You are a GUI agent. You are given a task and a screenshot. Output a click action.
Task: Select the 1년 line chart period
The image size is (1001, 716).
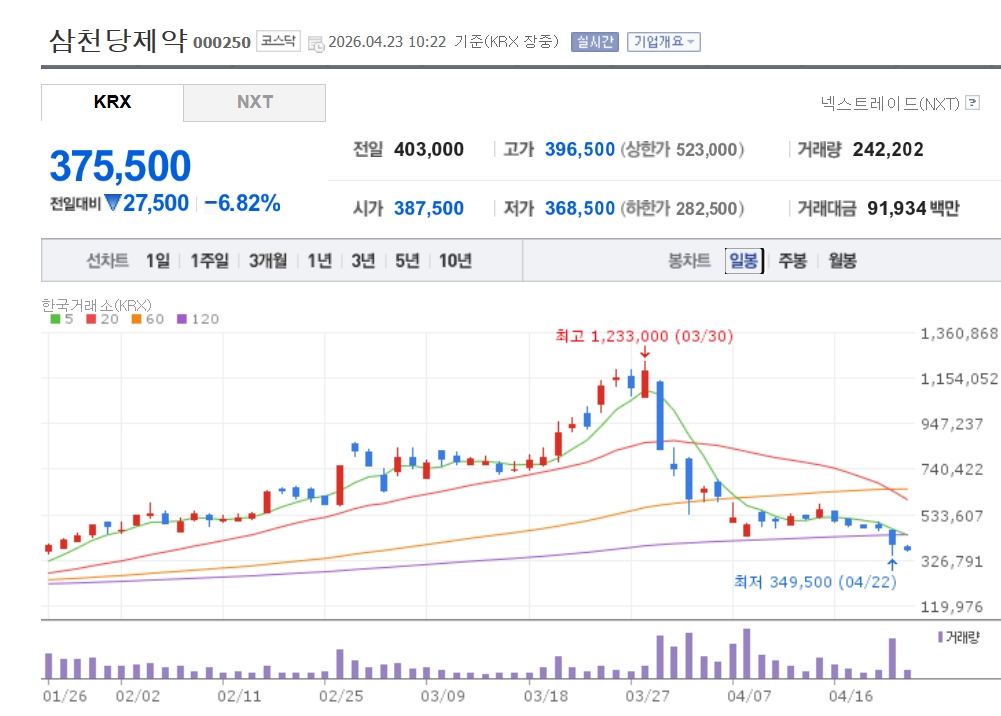320,260
